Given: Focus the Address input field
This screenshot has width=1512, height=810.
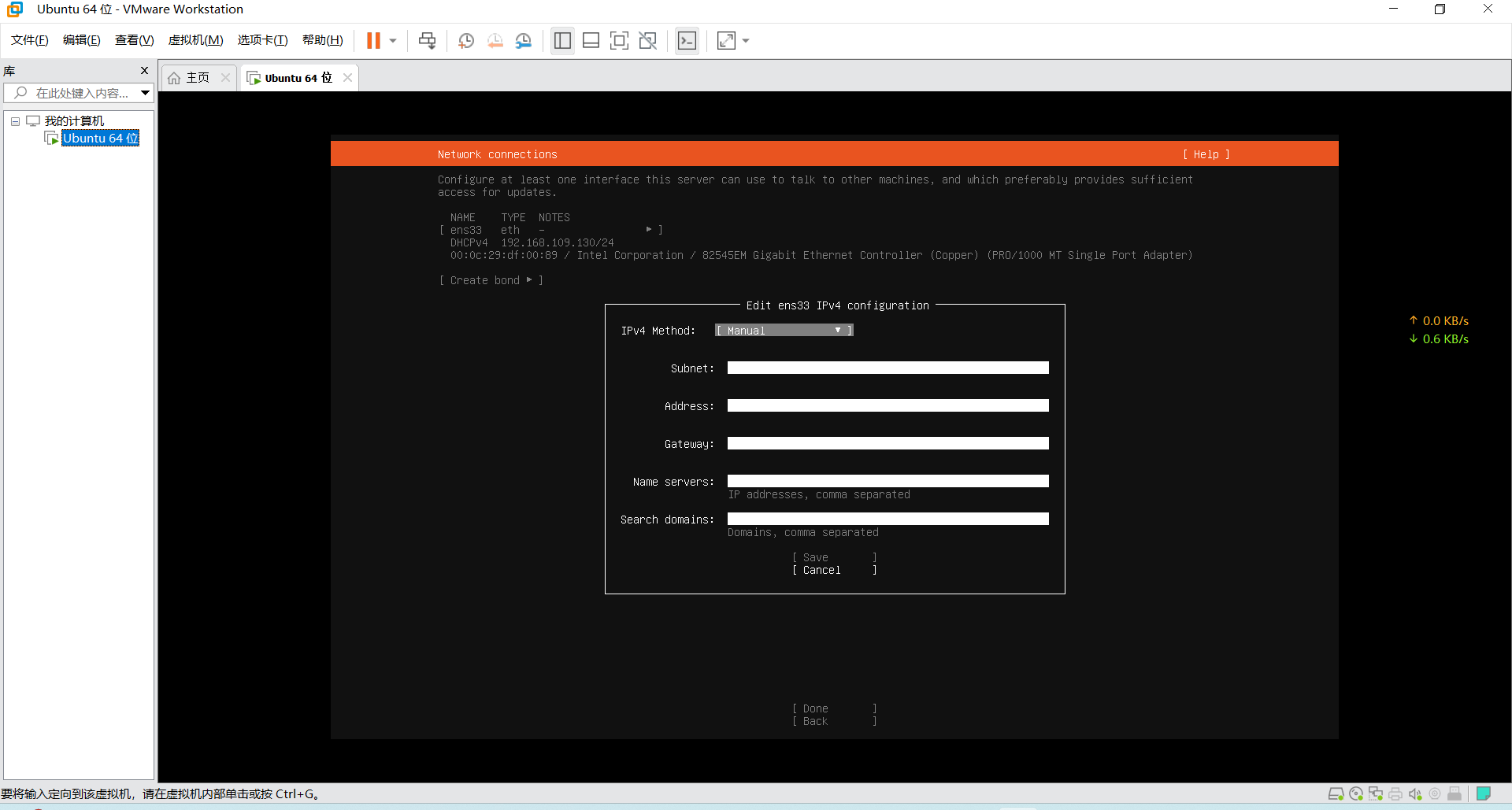Looking at the screenshot, I should pos(888,406).
